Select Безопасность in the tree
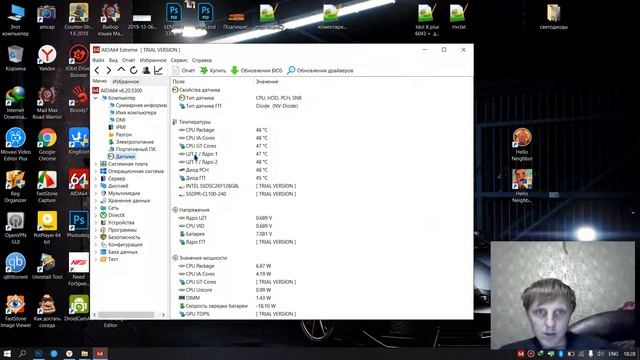 pyautogui.click(x=120, y=237)
